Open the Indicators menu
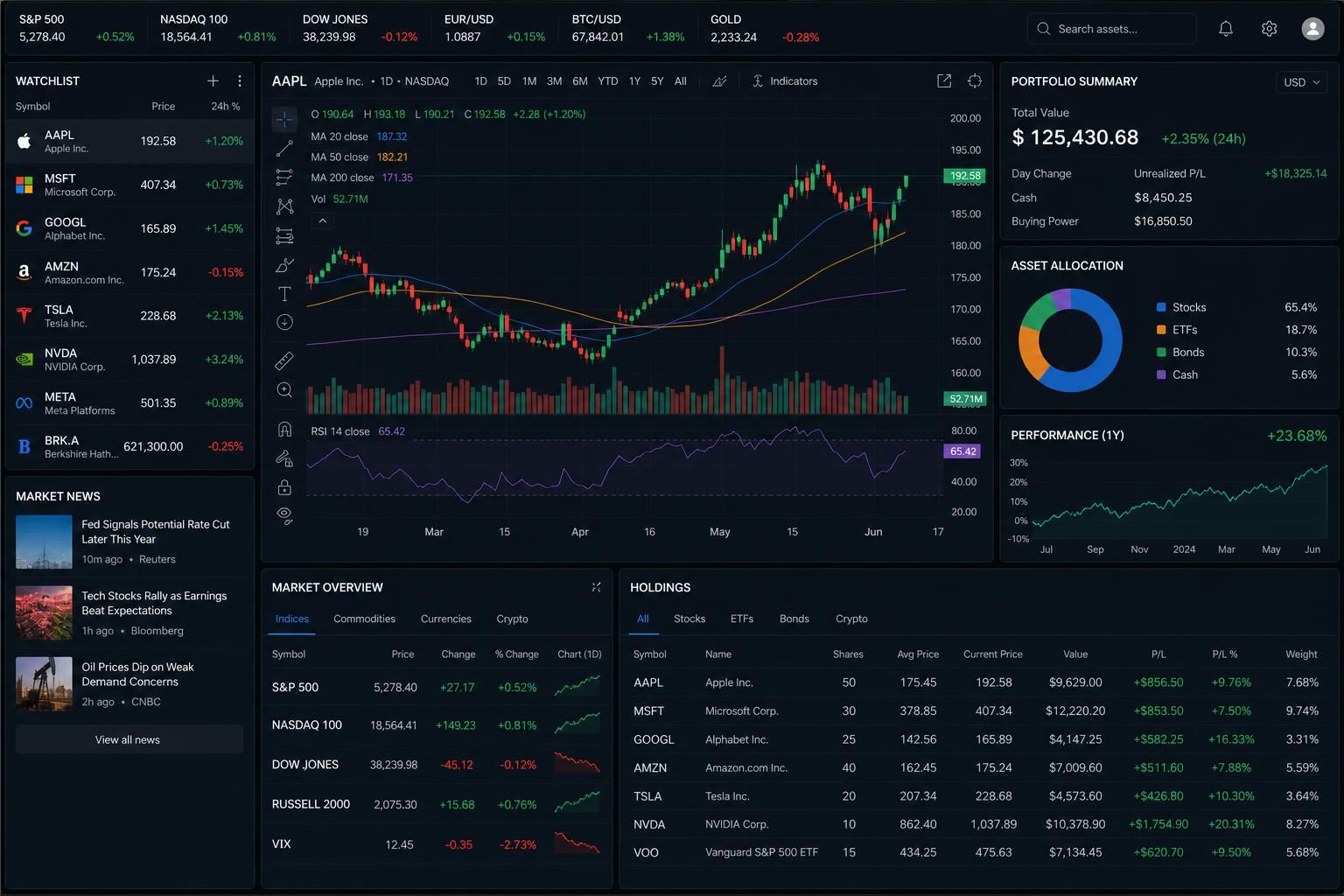 [x=785, y=81]
